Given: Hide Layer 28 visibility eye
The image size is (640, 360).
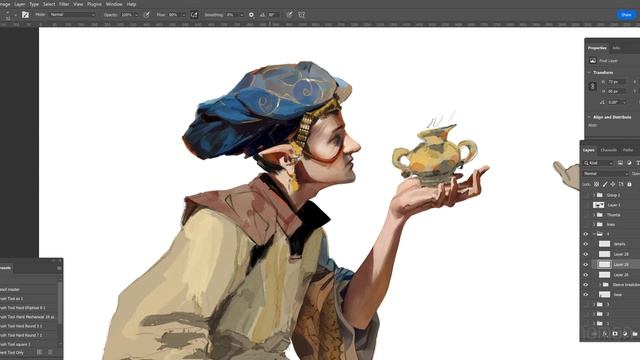Looking at the screenshot, I should coord(586,254).
